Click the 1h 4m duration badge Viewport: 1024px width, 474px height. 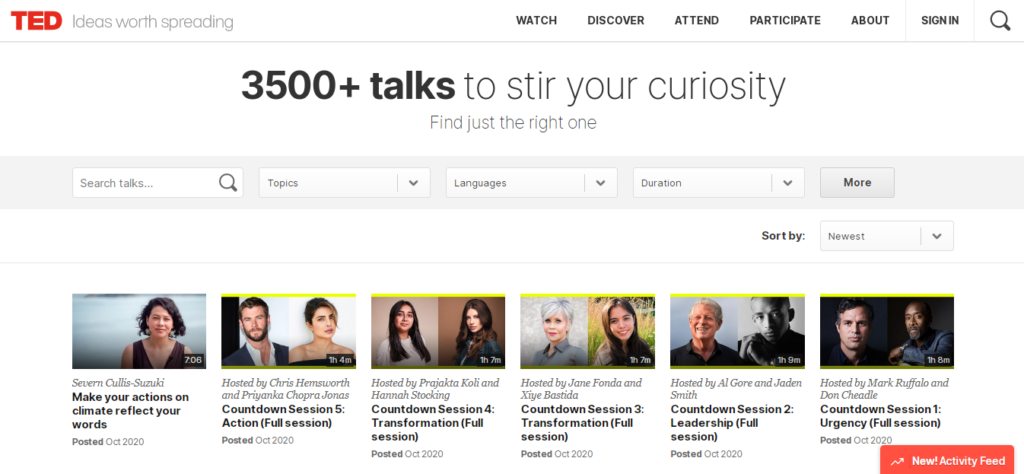point(340,360)
